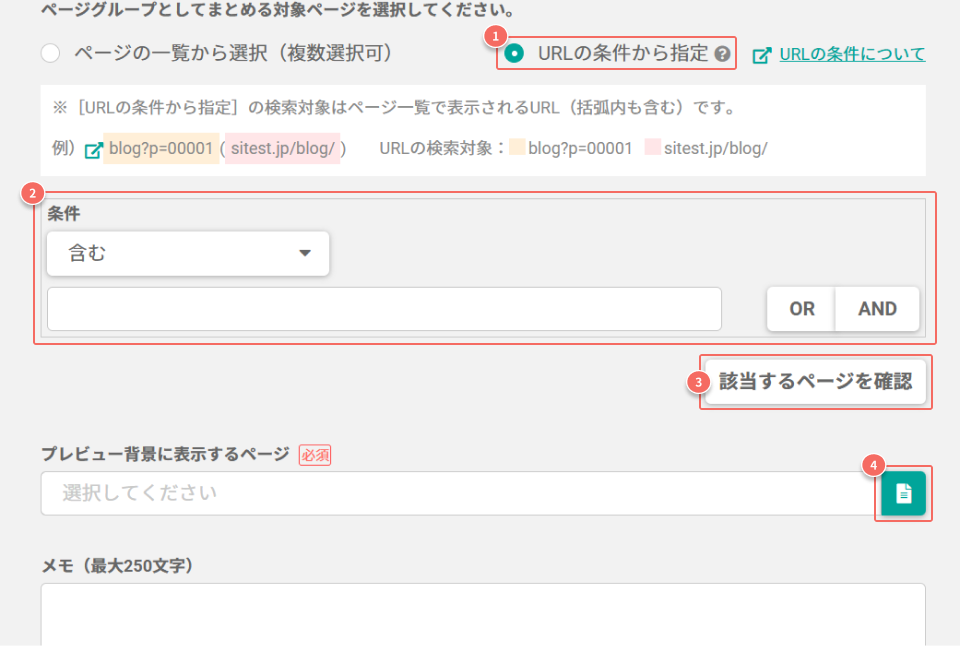Click the green page picker icon button

pyautogui.click(x=903, y=493)
